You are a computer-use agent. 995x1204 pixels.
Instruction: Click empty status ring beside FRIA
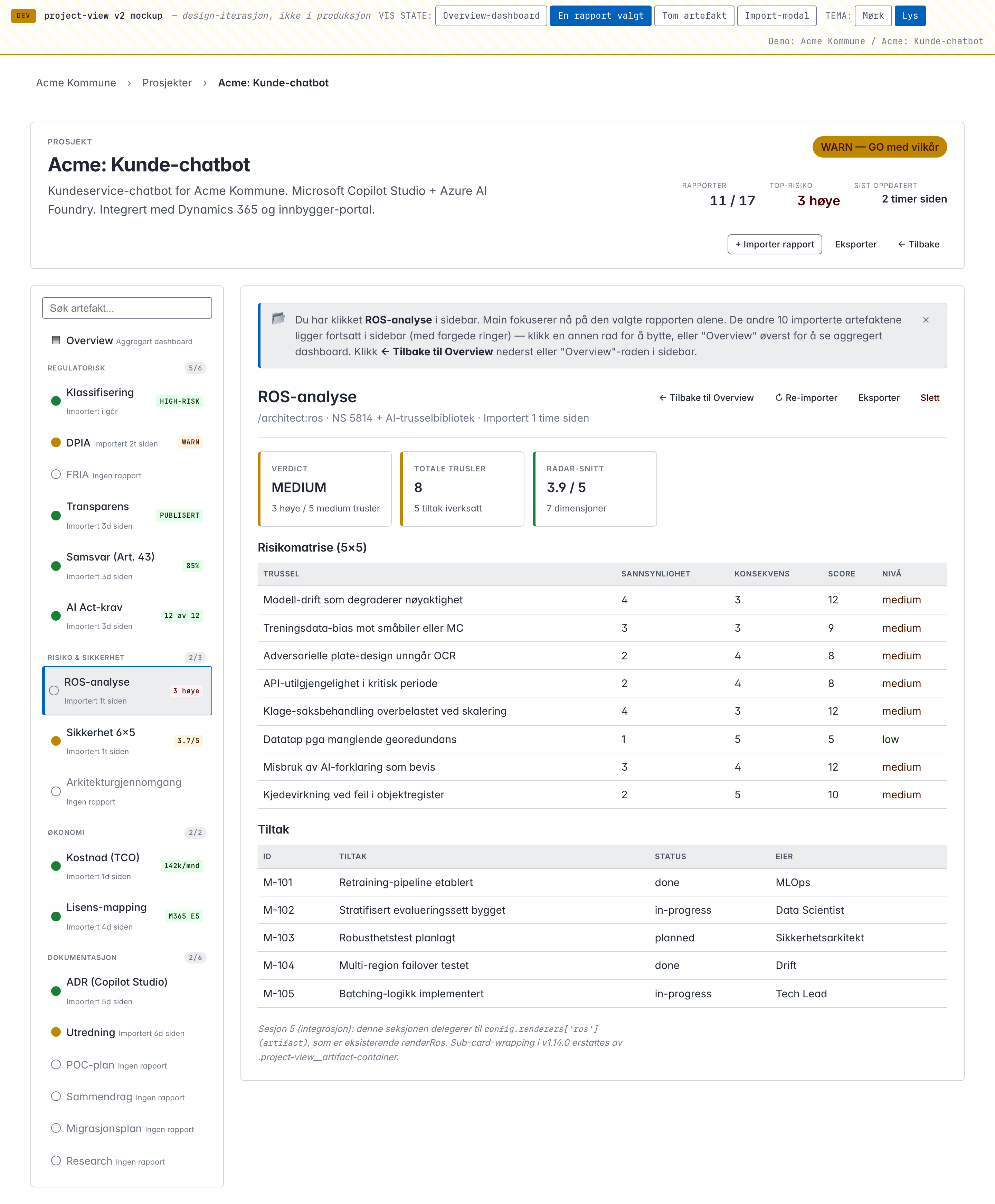click(56, 474)
